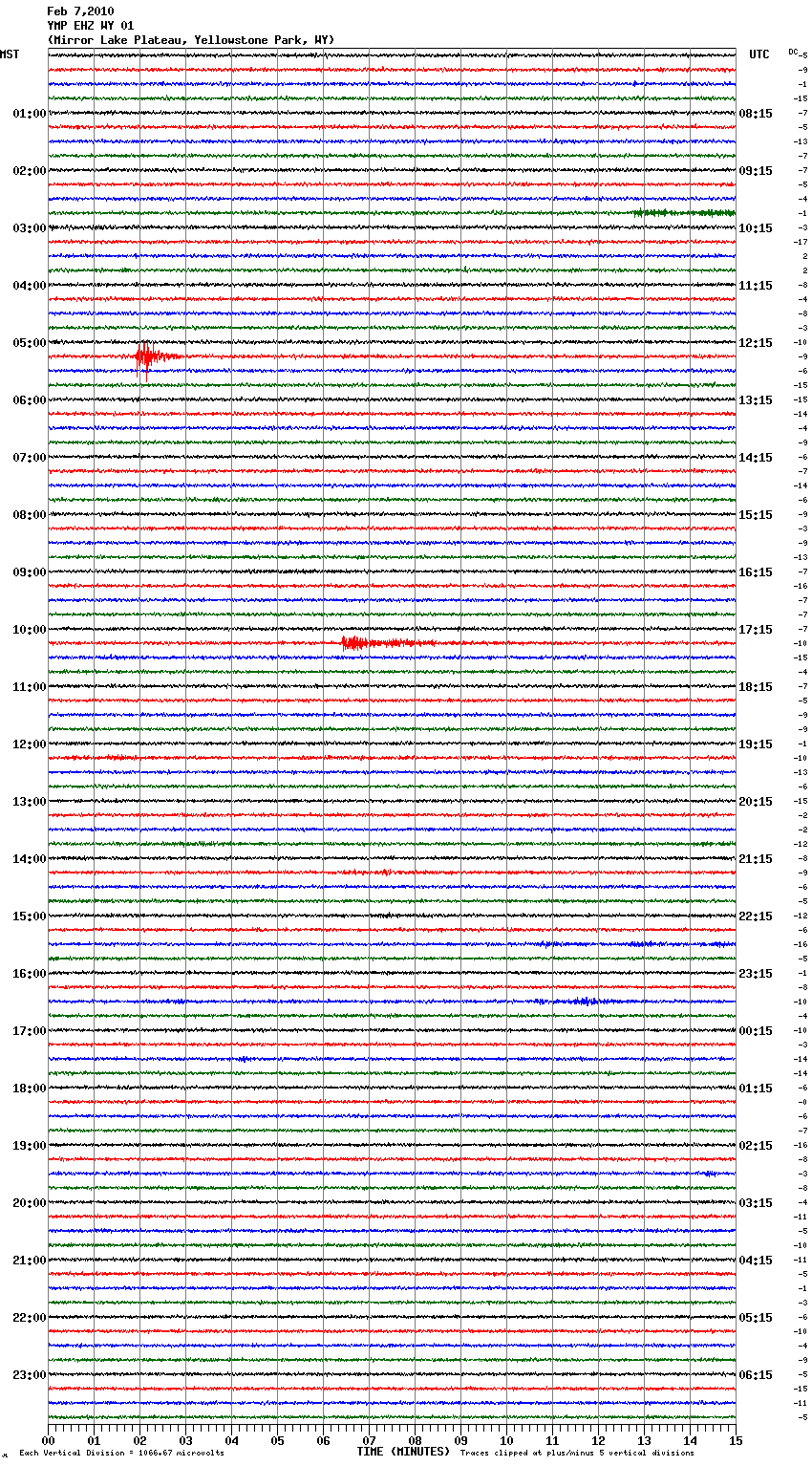
Task: Click the 10:15 UTC time label
Action: (756, 228)
